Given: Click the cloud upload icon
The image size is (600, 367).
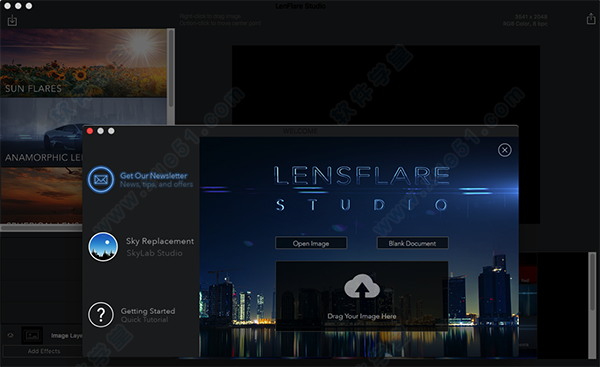Looking at the screenshot, I should point(362,286).
